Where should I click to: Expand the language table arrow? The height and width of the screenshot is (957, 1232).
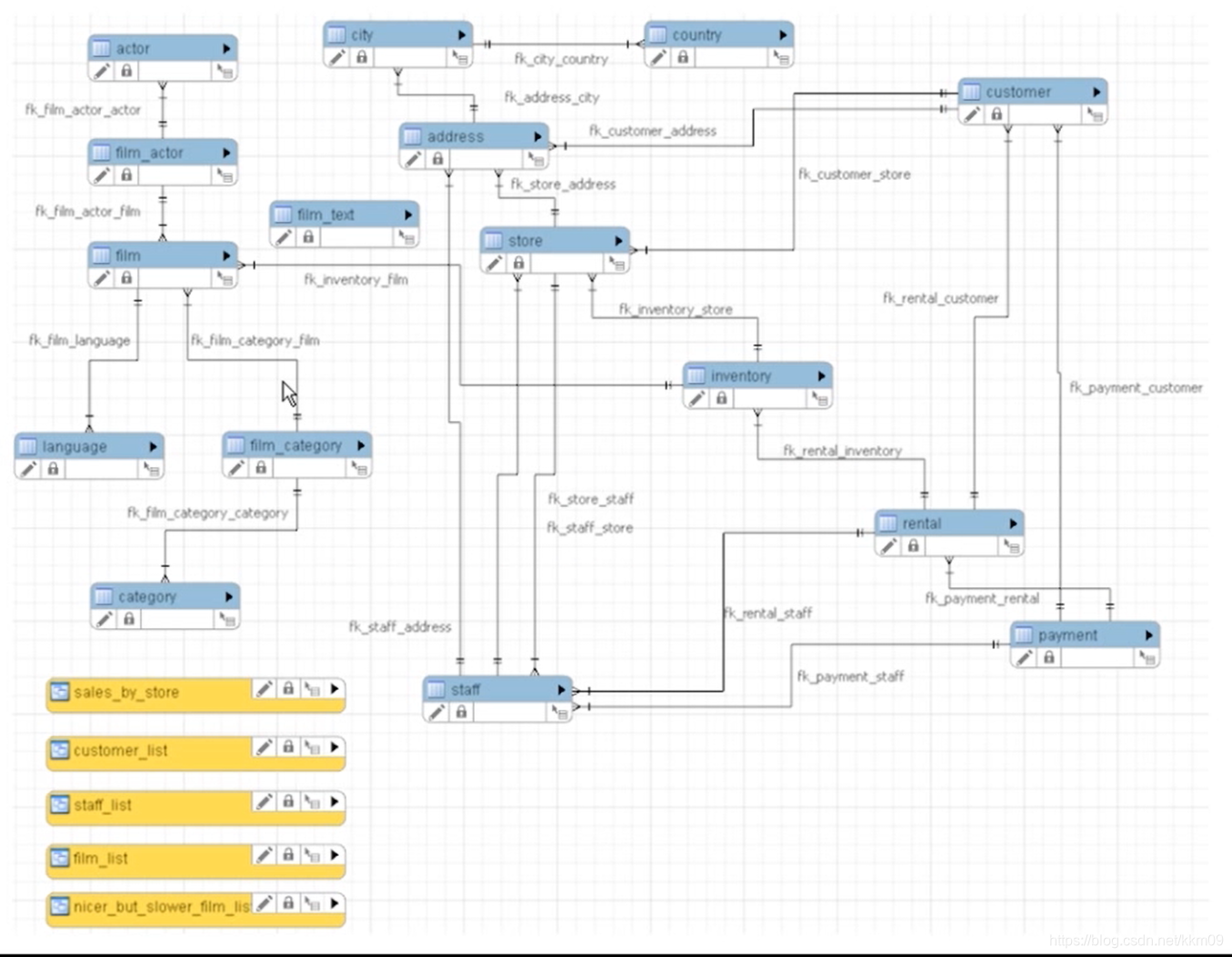[x=153, y=446]
